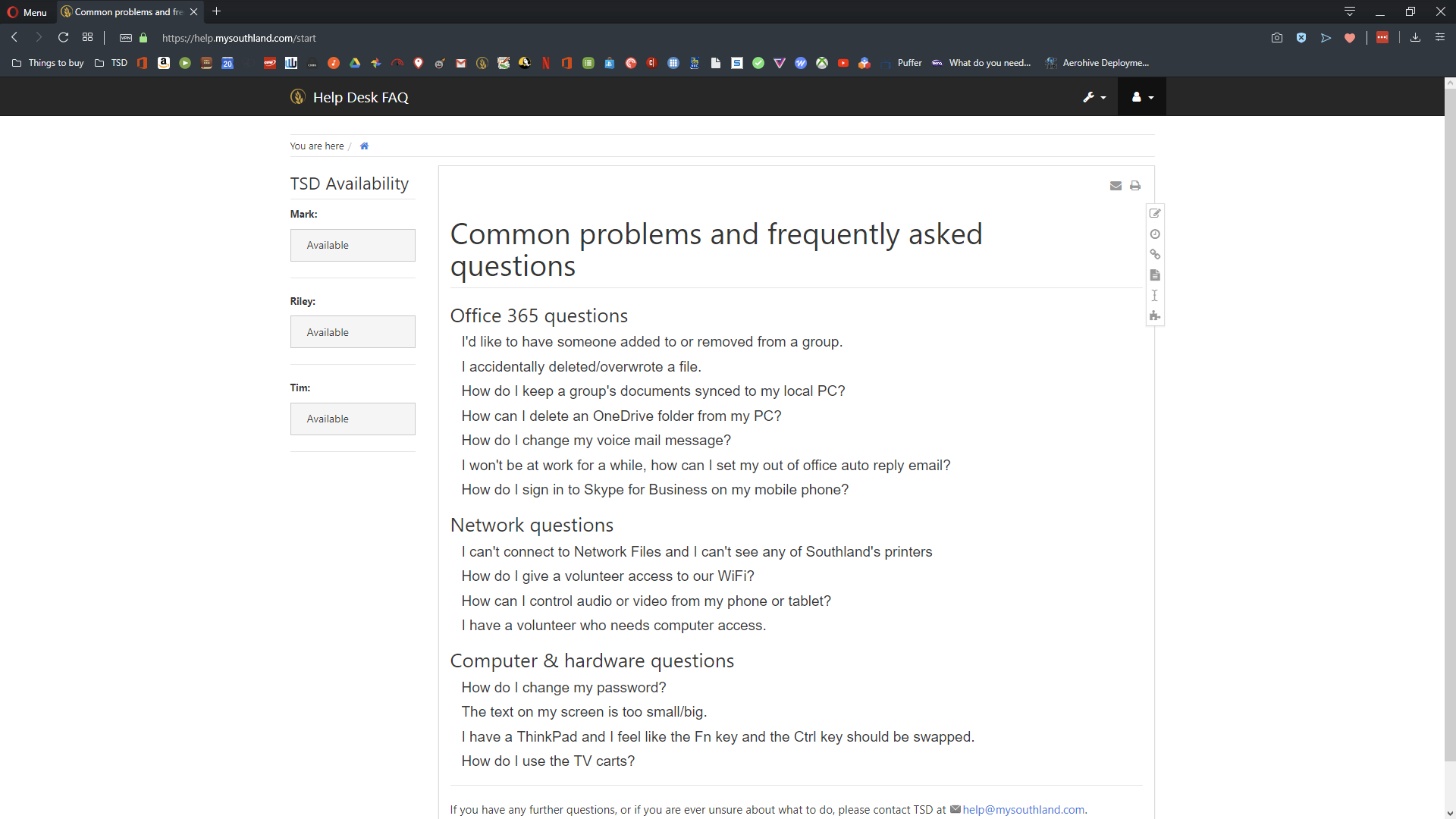Click the backlinks chain icon
Viewport: 1456px width, 819px height.
coord(1155,255)
